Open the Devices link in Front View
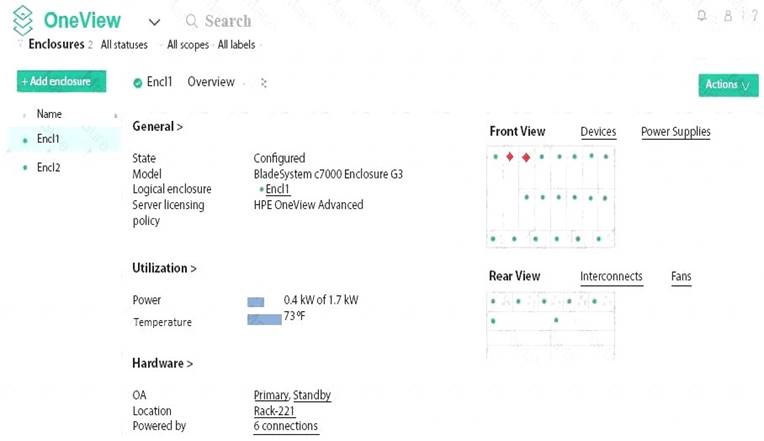 coord(598,132)
